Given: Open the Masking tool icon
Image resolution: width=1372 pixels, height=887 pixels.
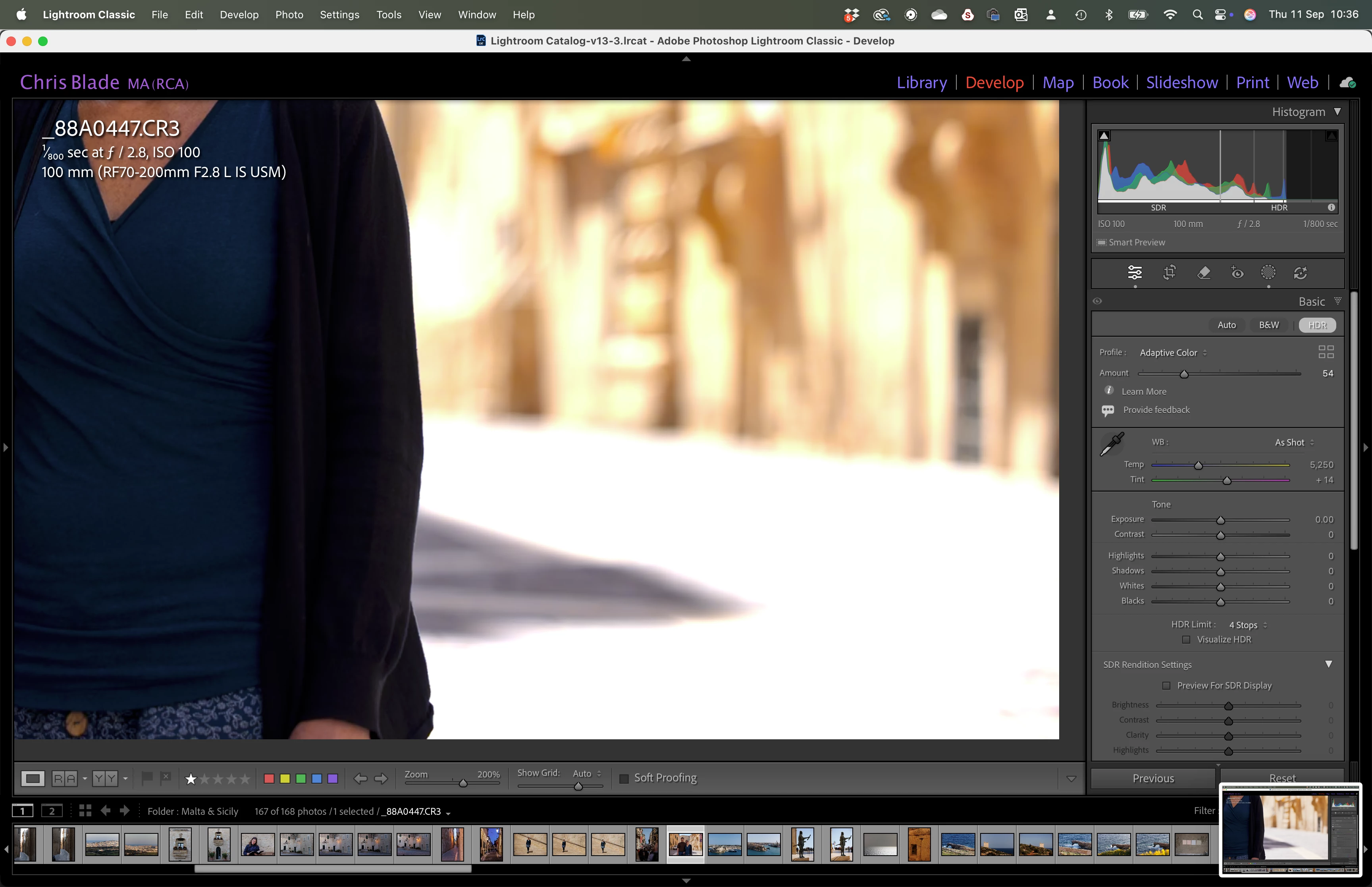Looking at the screenshot, I should (x=1268, y=272).
